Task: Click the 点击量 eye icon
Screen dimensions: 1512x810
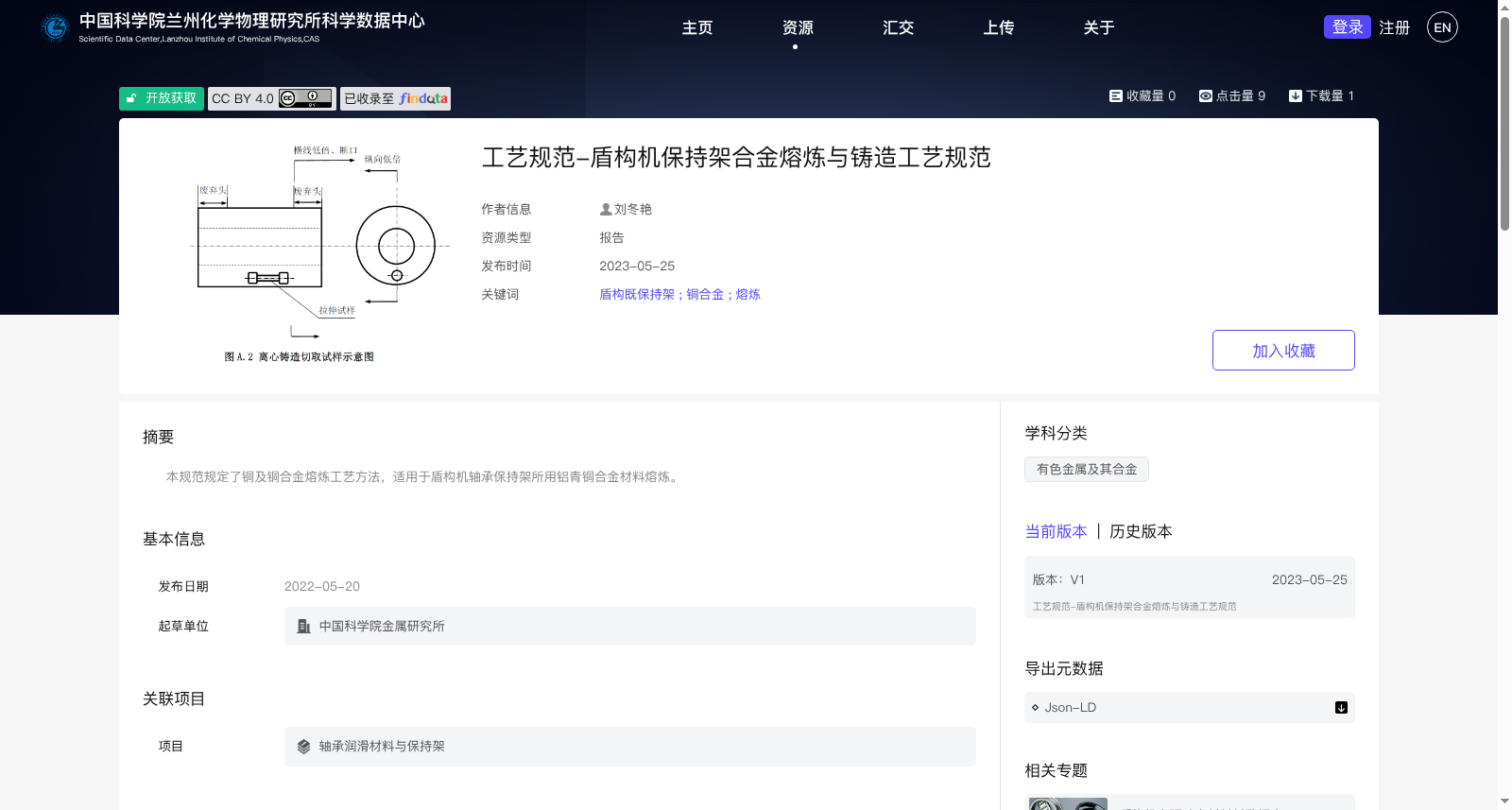Action: pyautogui.click(x=1205, y=95)
